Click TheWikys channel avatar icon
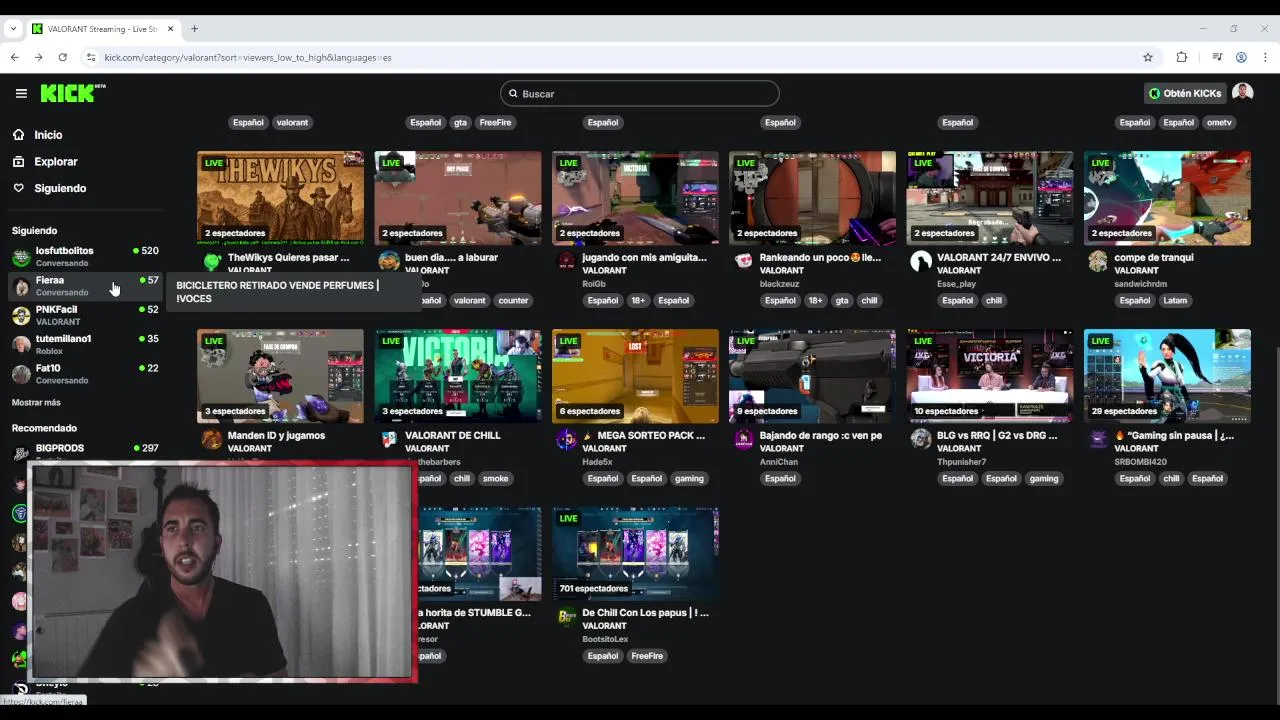The width and height of the screenshot is (1280, 720). point(211,262)
